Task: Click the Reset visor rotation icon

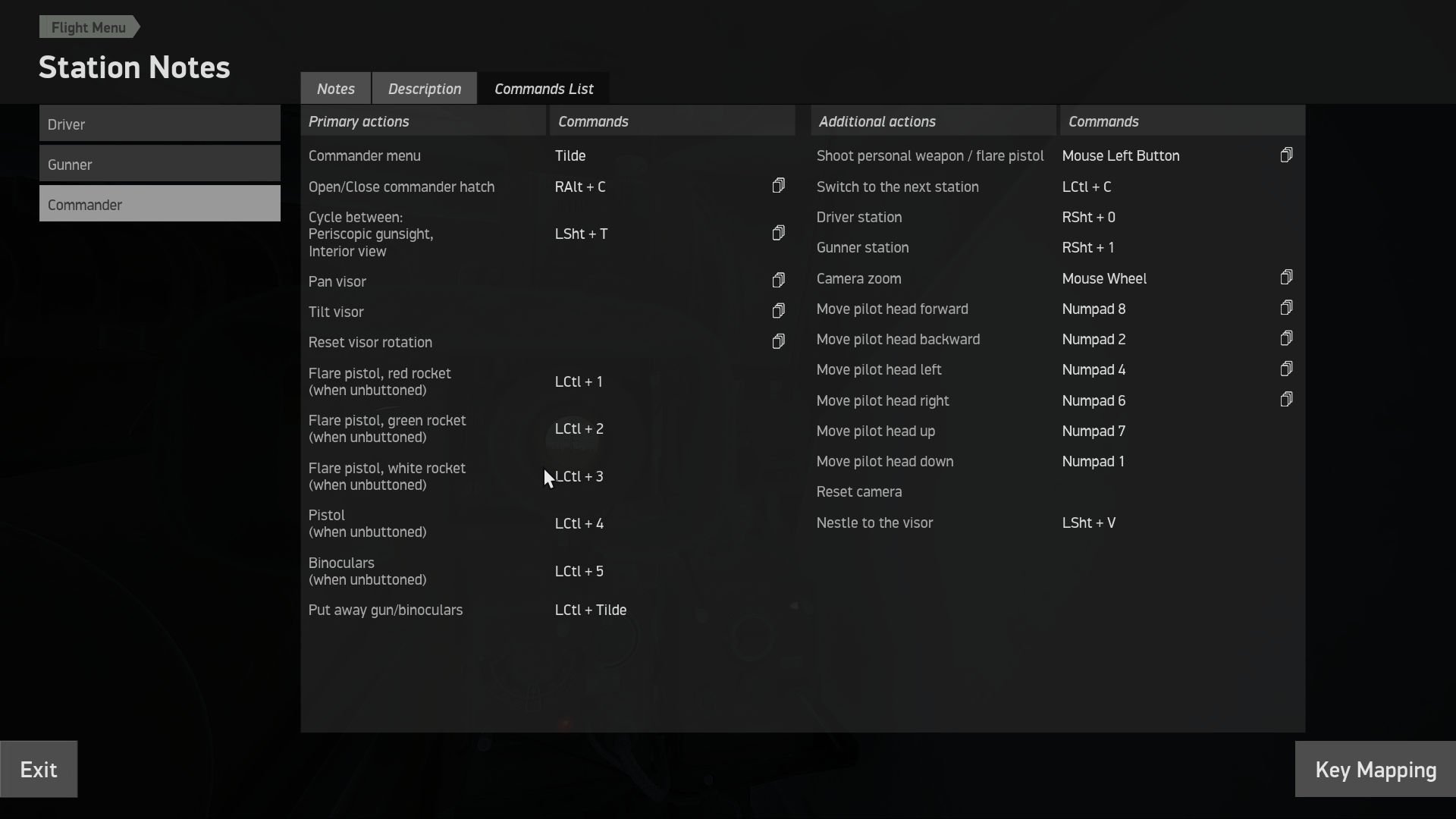Action: coord(778,342)
